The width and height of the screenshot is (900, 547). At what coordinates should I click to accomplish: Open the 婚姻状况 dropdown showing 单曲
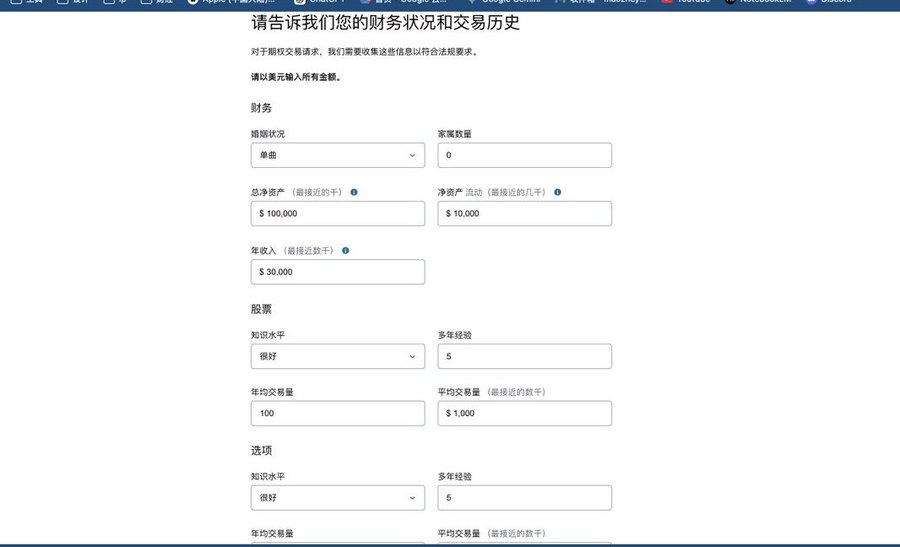[x=338, y=155]
